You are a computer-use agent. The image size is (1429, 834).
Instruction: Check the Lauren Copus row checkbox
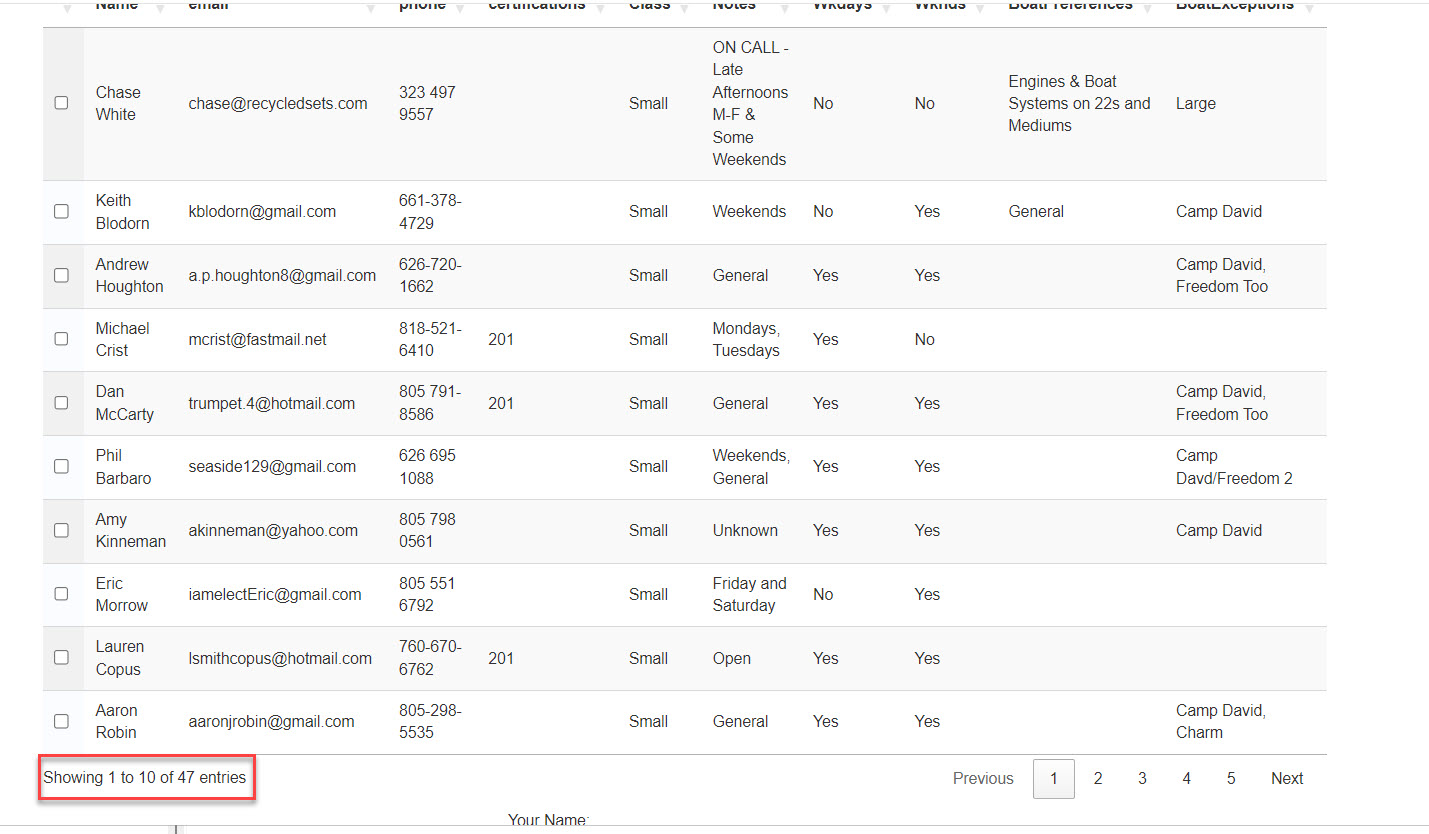click(x=62, y=658)
